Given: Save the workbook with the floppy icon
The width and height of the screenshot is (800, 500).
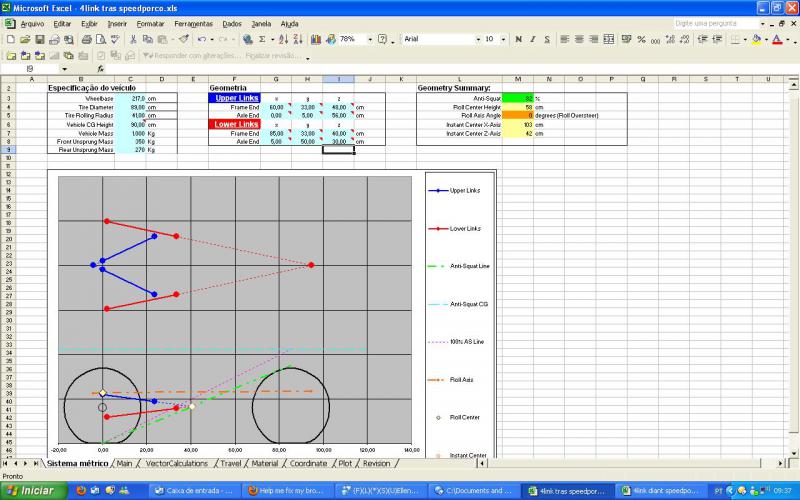Looking at the screenshot, I should click(39, 39).
